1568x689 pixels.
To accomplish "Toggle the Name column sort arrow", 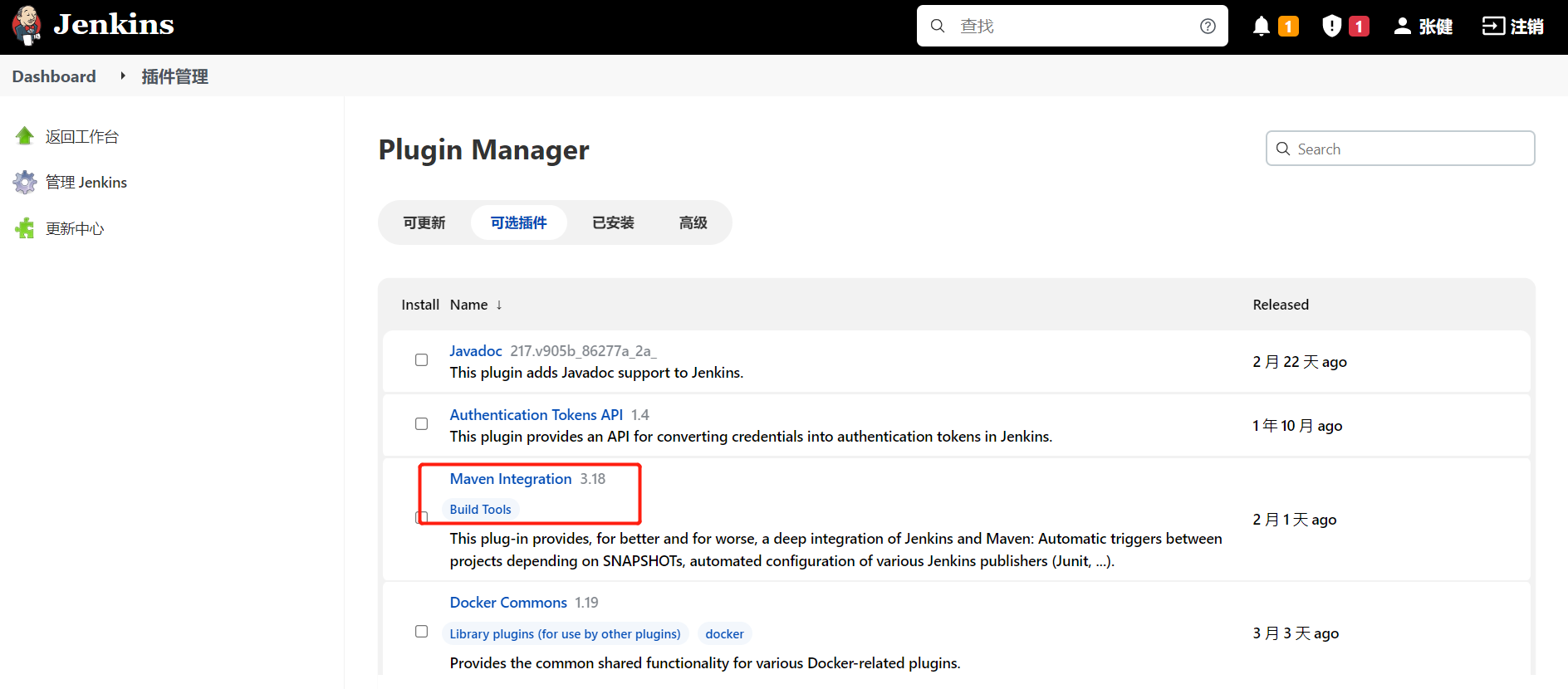I will (499, 305).
